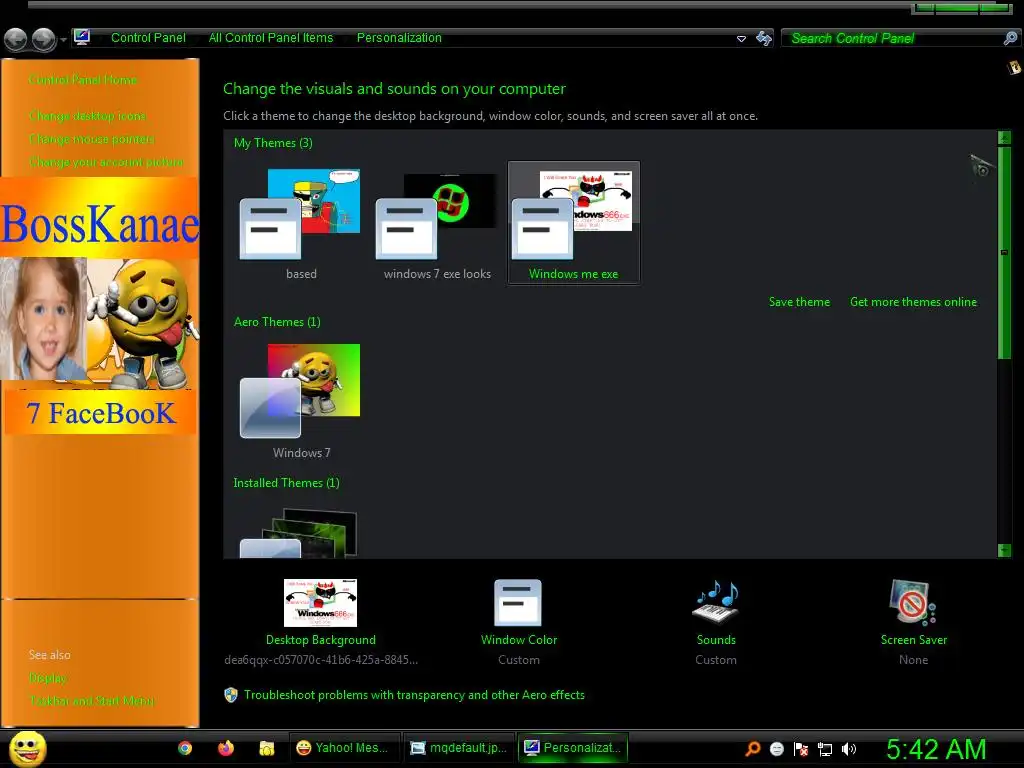The height and width of the screenshot is (768, 1024).
Task: Click Save theme link
Action: click(x=799, y=302)
